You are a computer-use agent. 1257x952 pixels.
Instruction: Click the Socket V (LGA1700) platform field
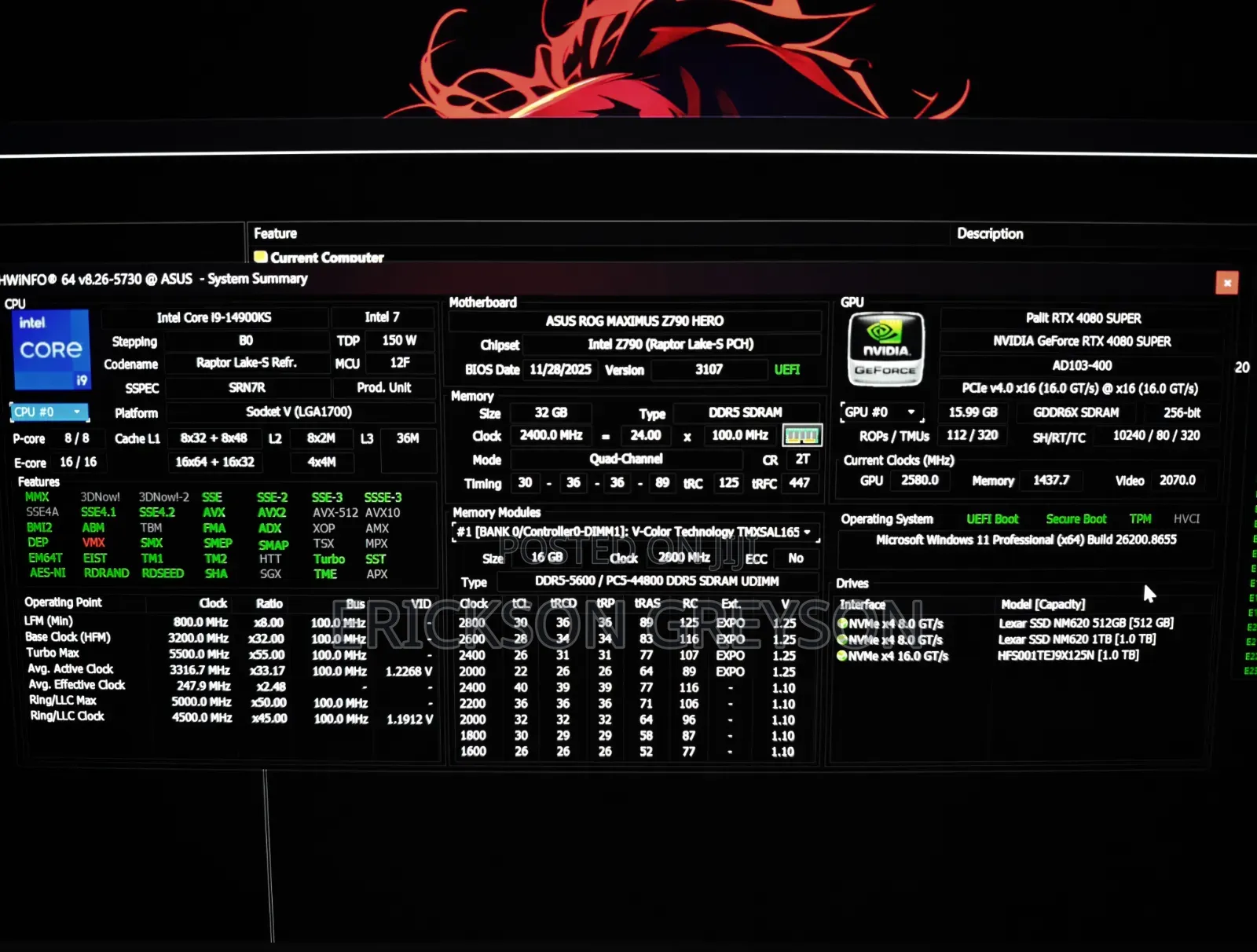(x=299, y=412)
